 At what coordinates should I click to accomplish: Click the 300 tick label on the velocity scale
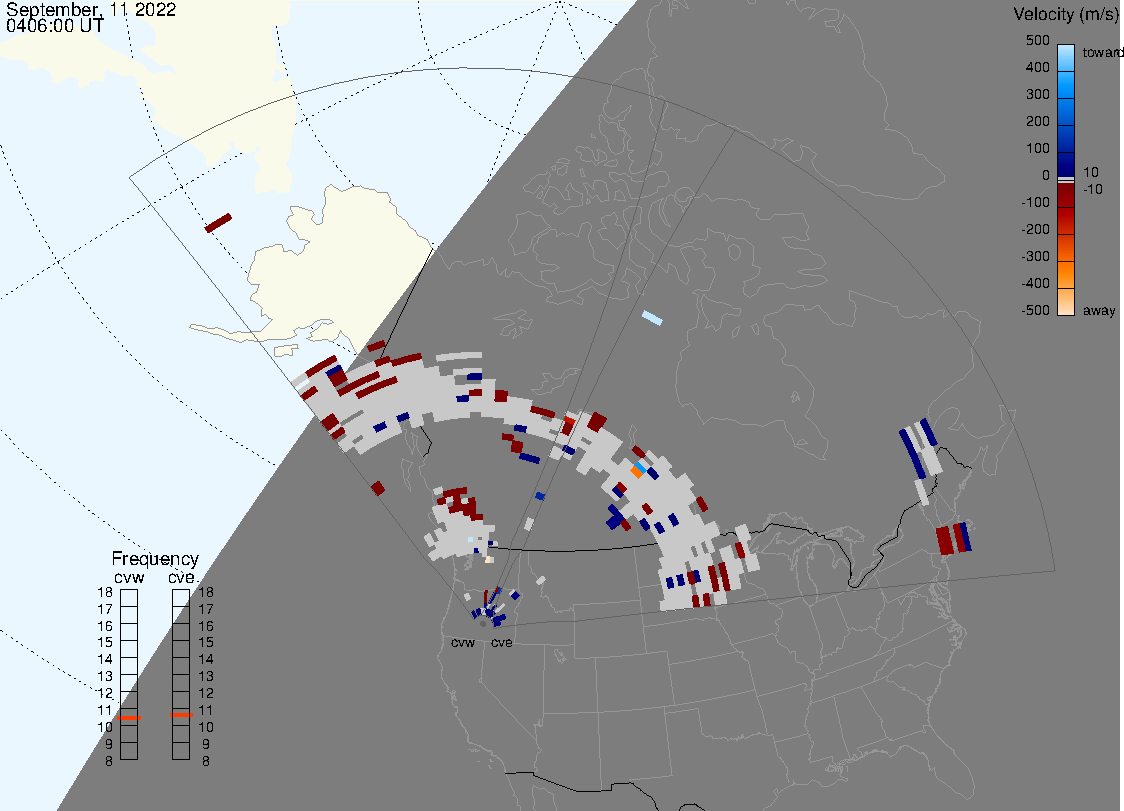click(x=1037, y=95)
